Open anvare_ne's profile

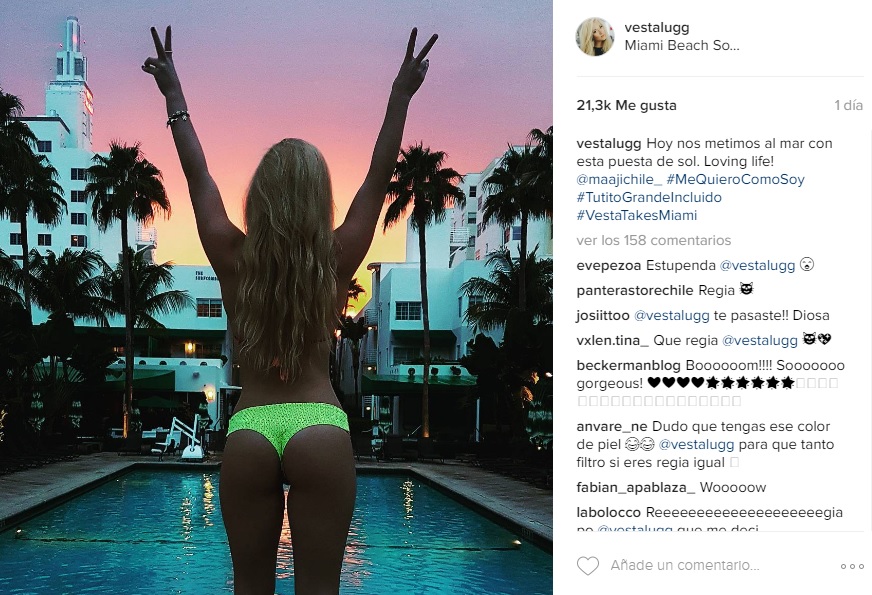click(x=612, y=427)
